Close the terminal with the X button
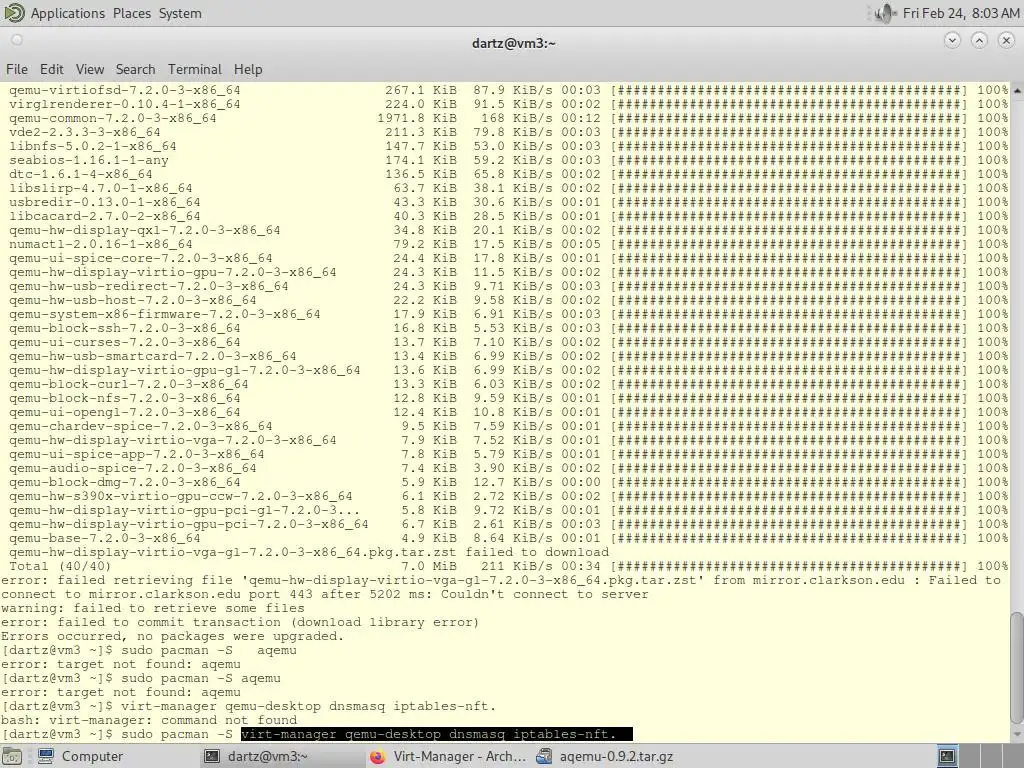The height and width of the screenshot is (768, 1024). pos(1006,40)
